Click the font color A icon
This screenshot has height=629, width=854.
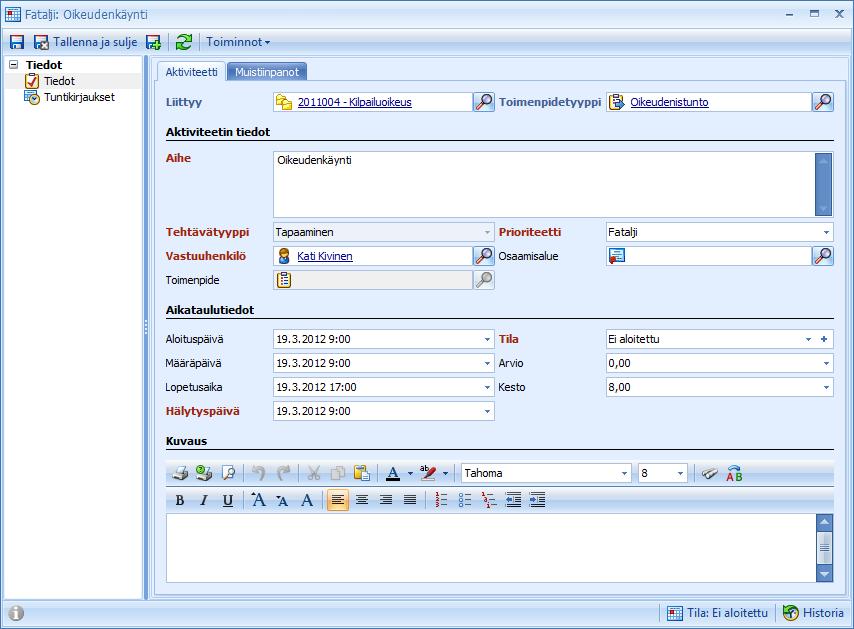point(393,473)
